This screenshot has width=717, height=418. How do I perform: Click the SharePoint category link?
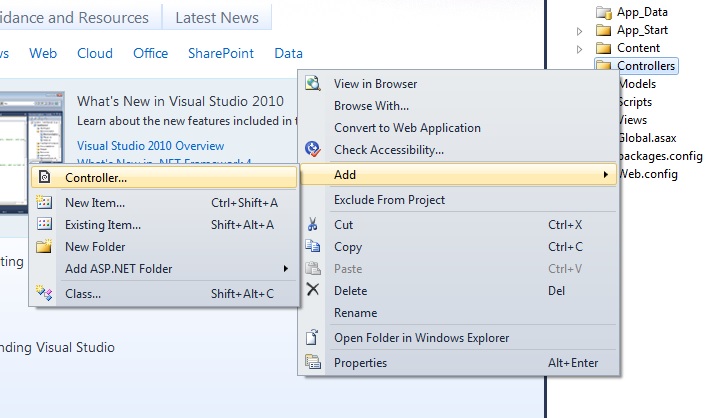pos(221,53)
